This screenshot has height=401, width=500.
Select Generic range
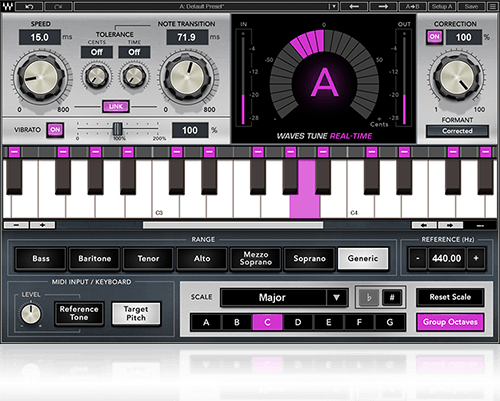(x=363, y=258)
